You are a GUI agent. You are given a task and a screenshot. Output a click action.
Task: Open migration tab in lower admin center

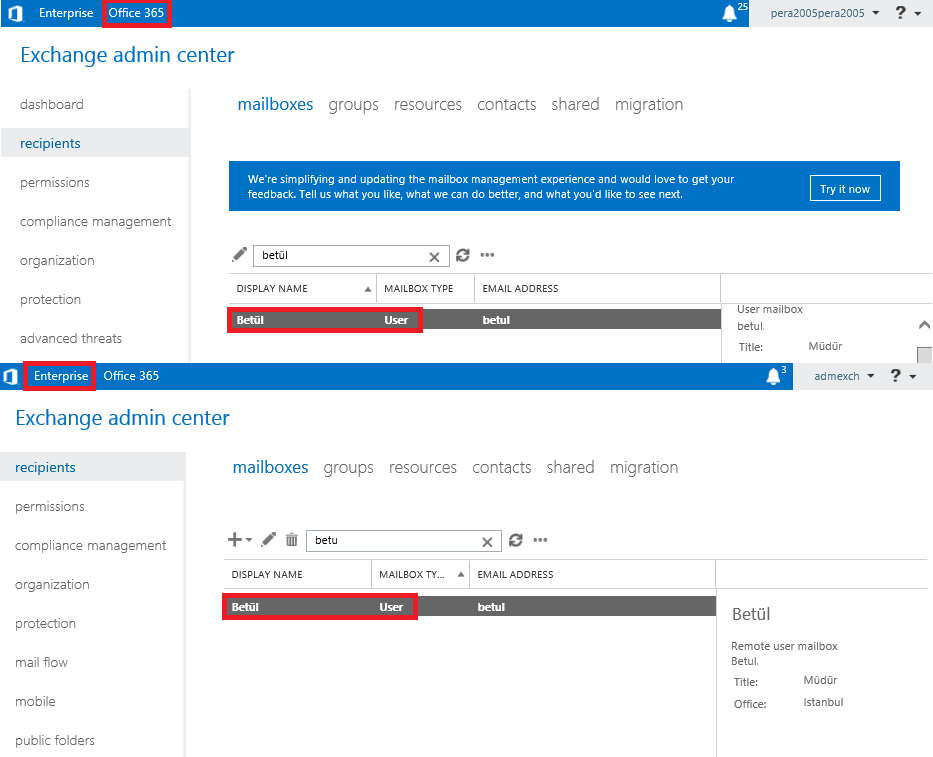click(x=644, y=468)
